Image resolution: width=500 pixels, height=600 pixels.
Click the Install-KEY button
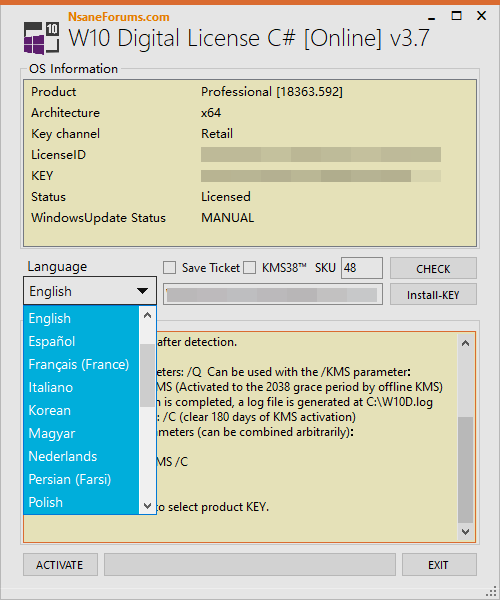(433, 294)
